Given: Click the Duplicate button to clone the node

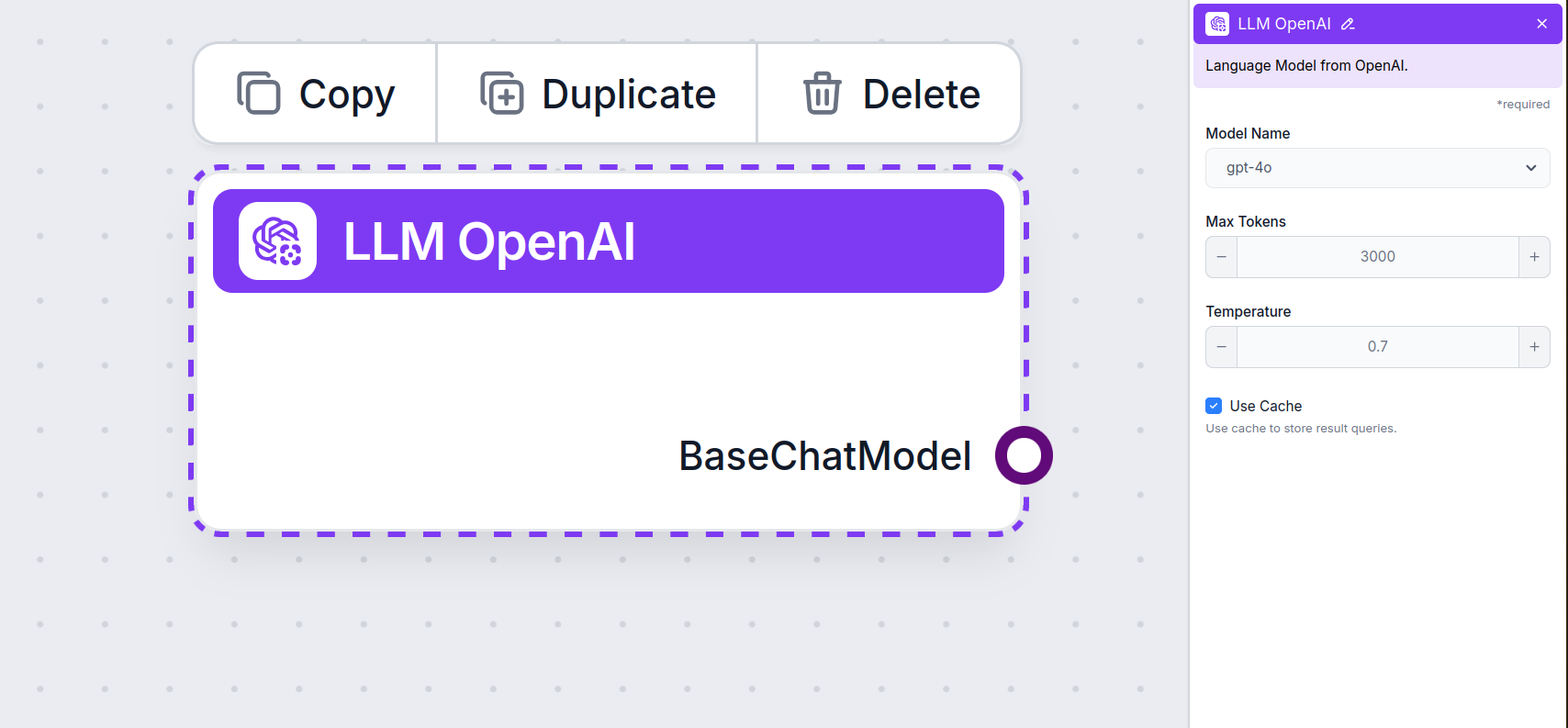Looking at the screenshot, I should coord(597,93).
